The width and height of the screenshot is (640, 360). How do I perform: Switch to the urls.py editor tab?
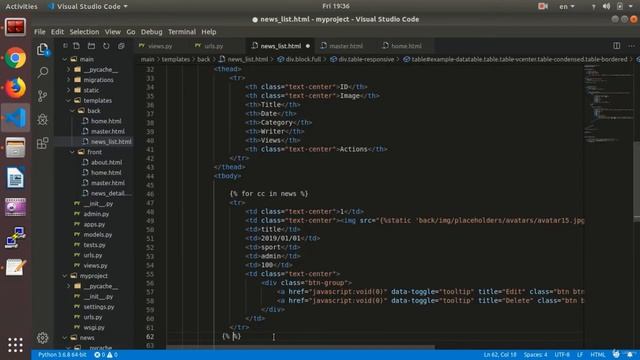point(214,46)
